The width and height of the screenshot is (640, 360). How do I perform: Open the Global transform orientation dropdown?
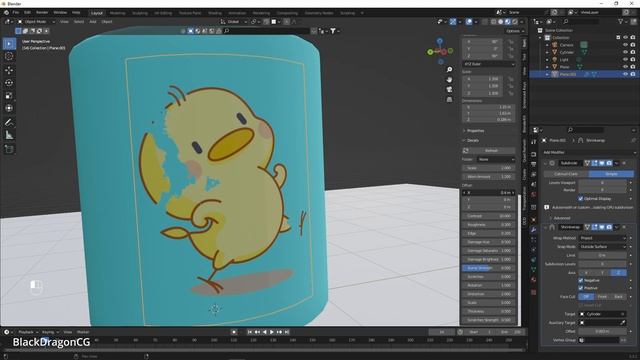tap(234, 22)
